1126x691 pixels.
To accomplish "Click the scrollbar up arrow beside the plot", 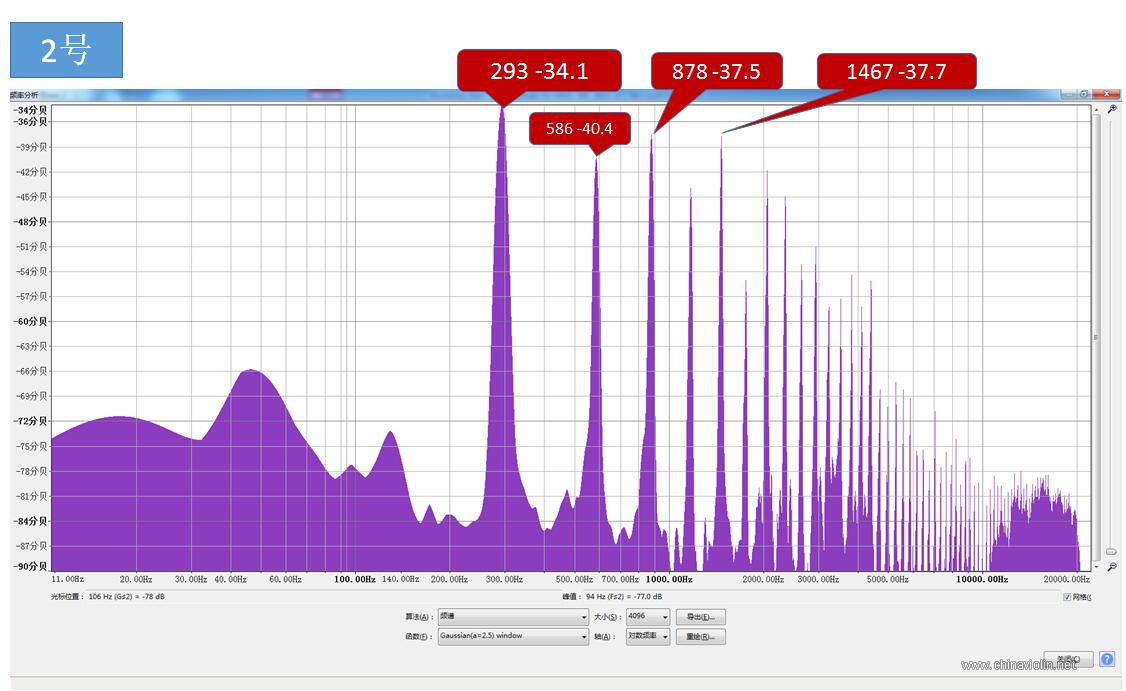I will 1096,109.
